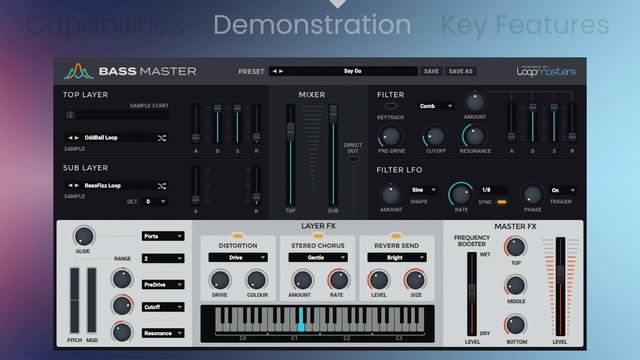Click the Reverb Send Size knob
Screen dimensions: 640x360
(415, 280)
